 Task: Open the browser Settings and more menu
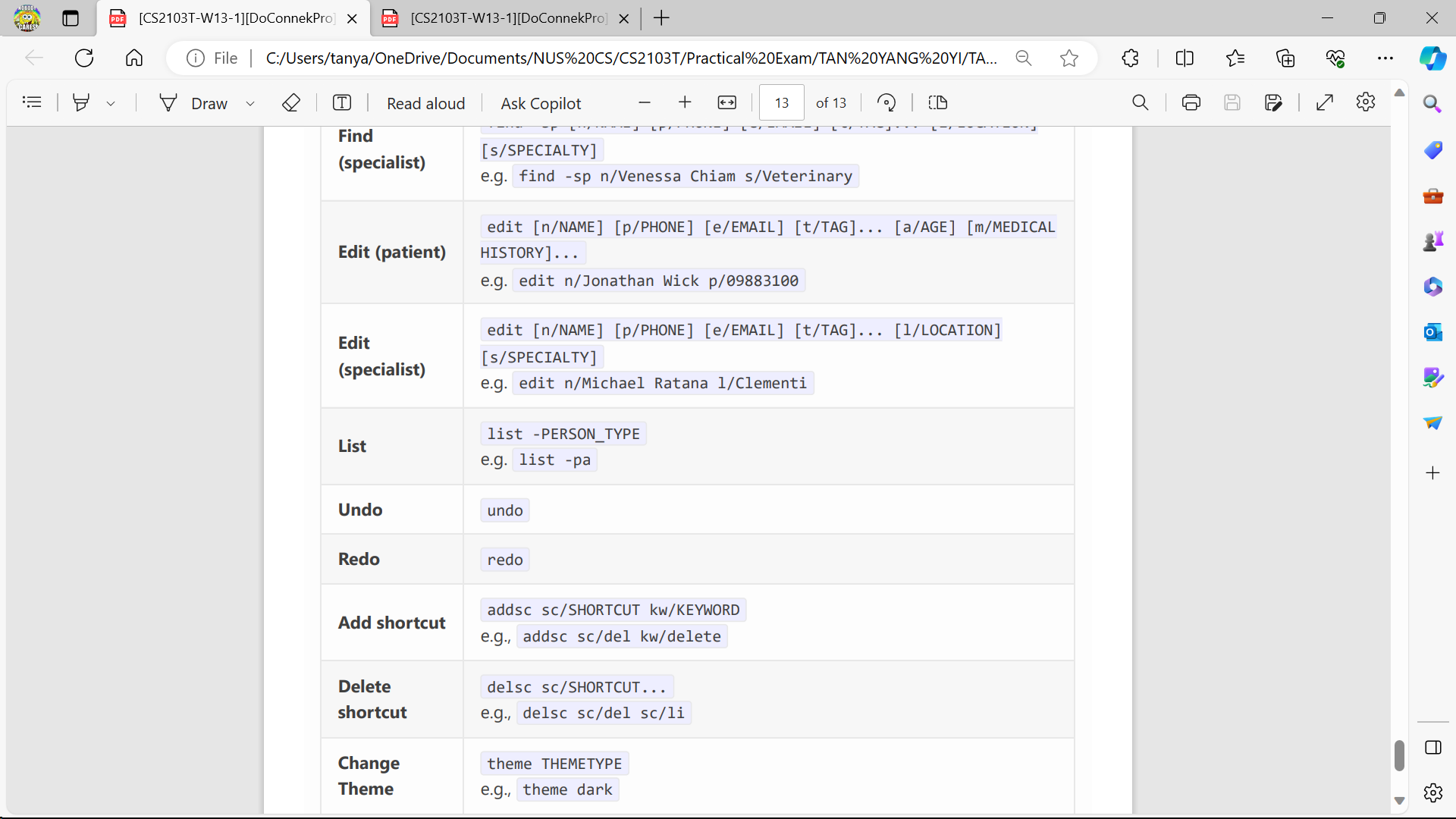tap(1385, 58)
